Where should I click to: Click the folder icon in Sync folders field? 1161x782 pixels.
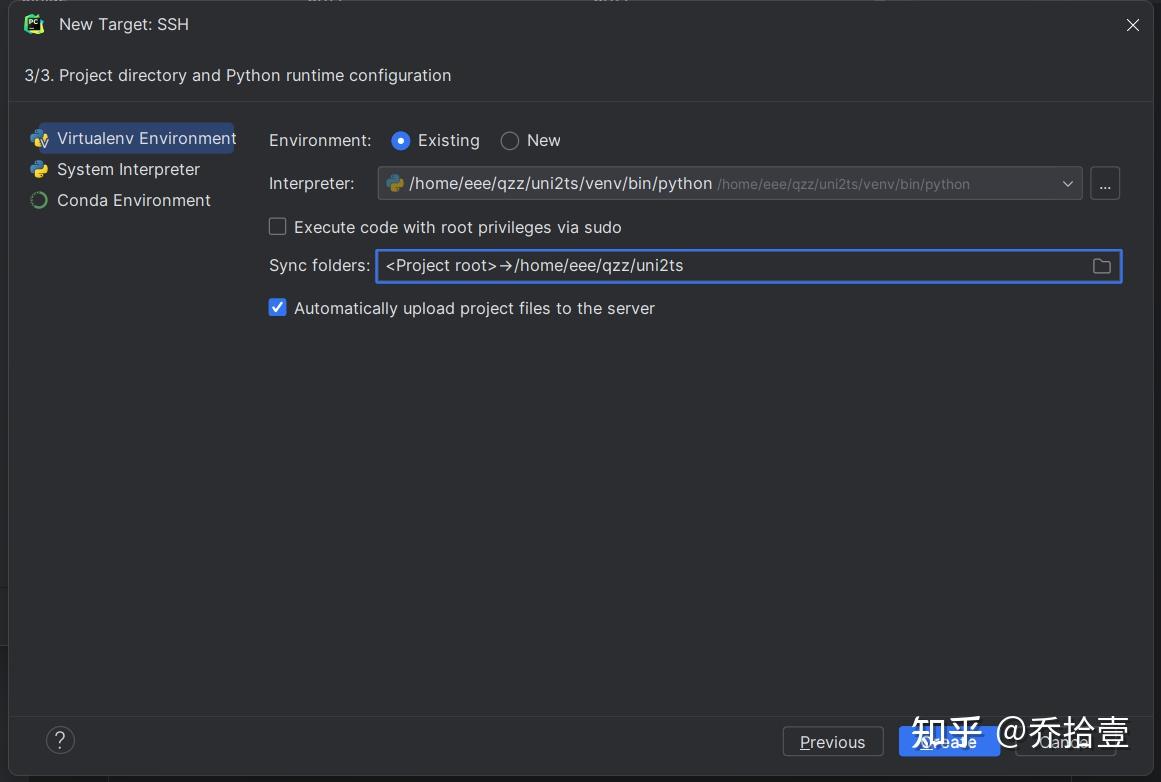coord(1102,266)
